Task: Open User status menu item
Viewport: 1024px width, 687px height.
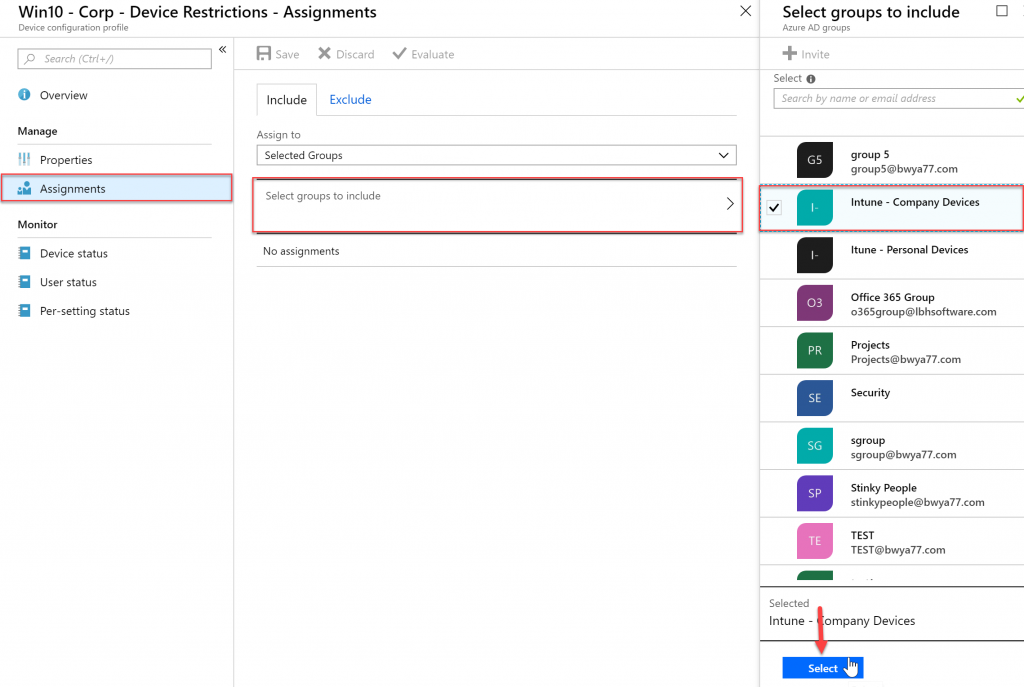Action: [68, 282]
